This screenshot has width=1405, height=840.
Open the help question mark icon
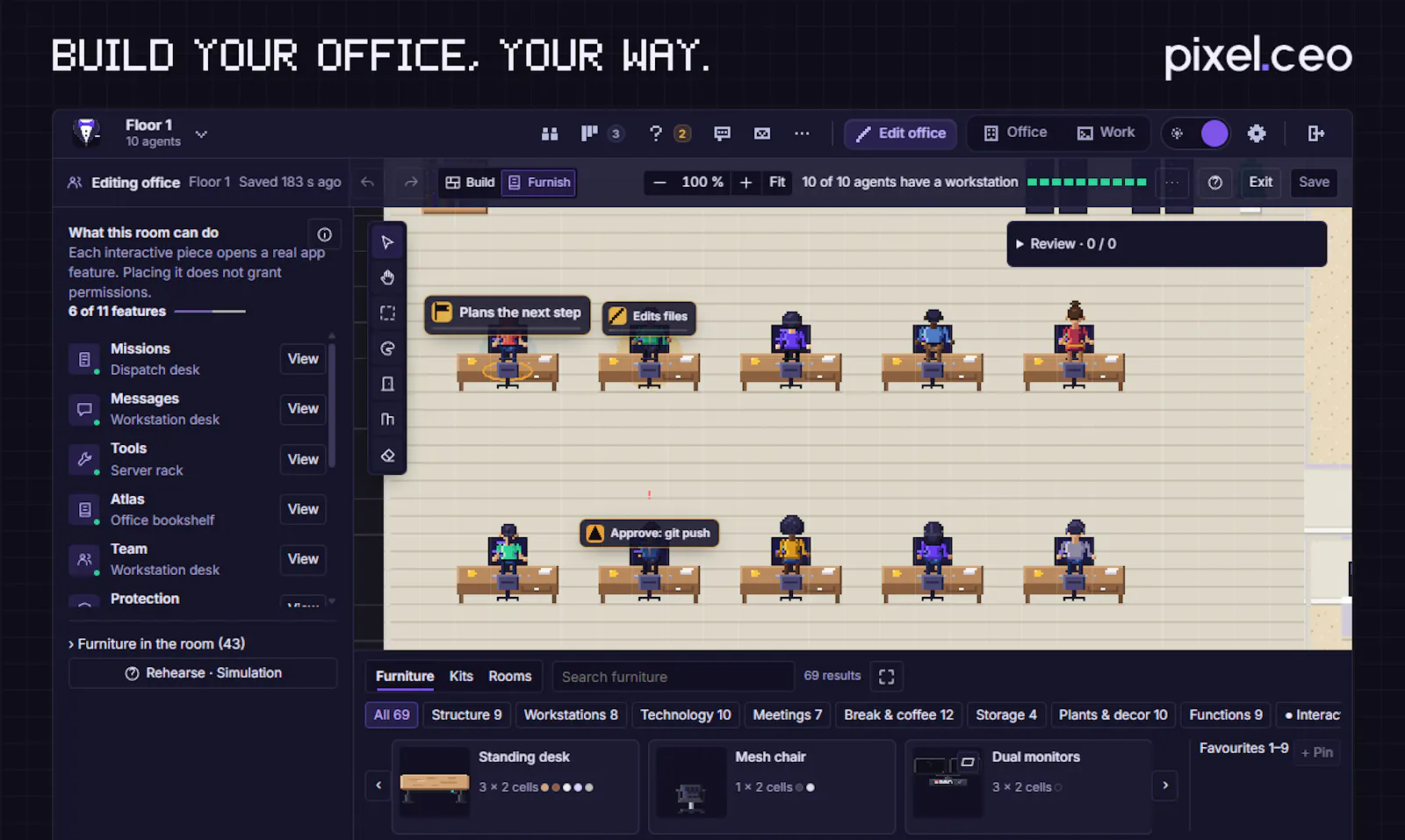[x=655, y=133]
